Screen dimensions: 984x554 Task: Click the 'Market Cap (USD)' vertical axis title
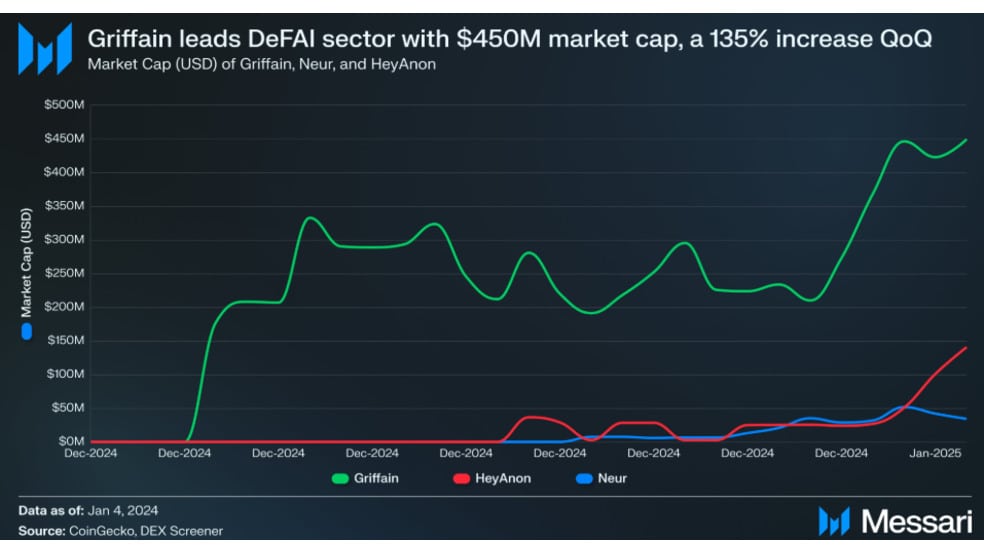coord(26,263)
